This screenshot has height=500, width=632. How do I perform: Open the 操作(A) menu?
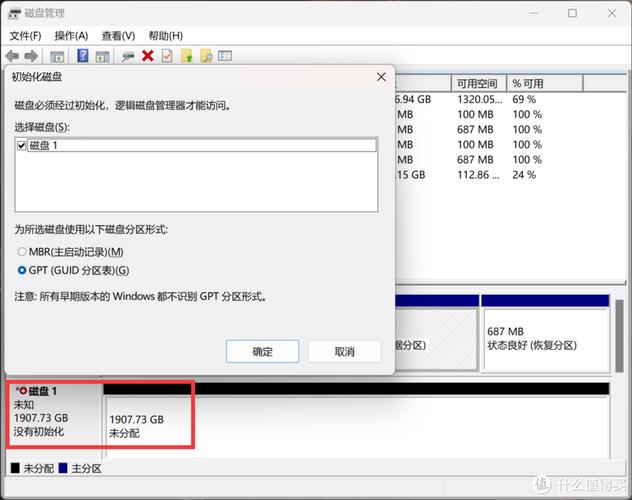(x=71, y=36)
